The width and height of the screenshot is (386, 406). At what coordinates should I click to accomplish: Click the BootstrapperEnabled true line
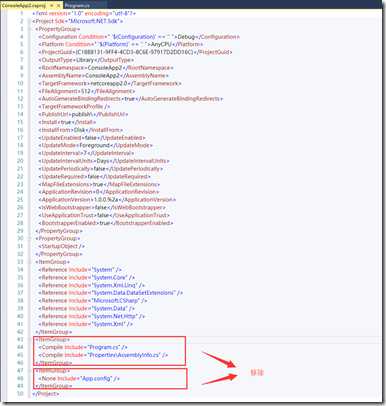click(x=106, y=223)
